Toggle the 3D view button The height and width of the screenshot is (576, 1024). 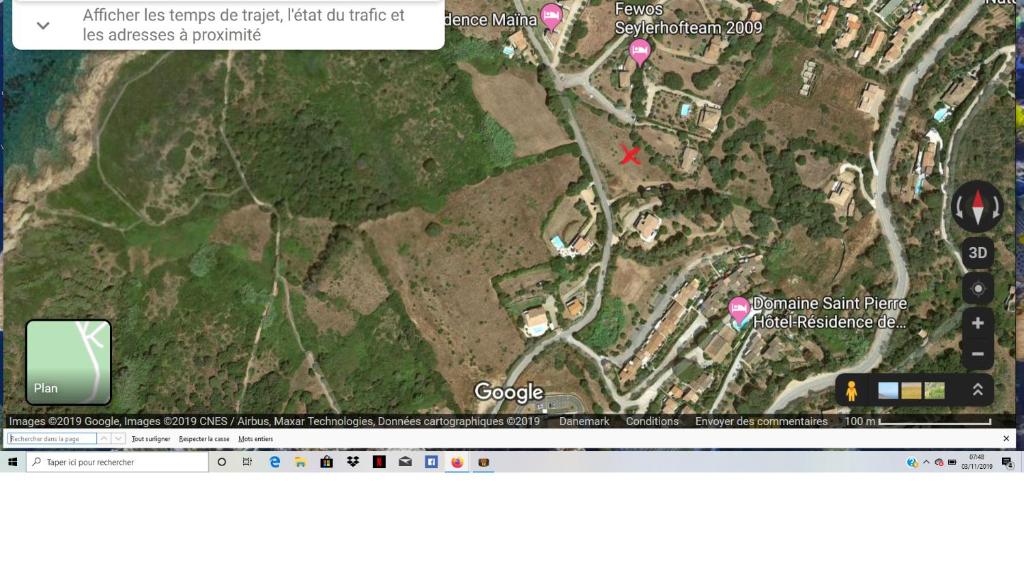[977, 253]
